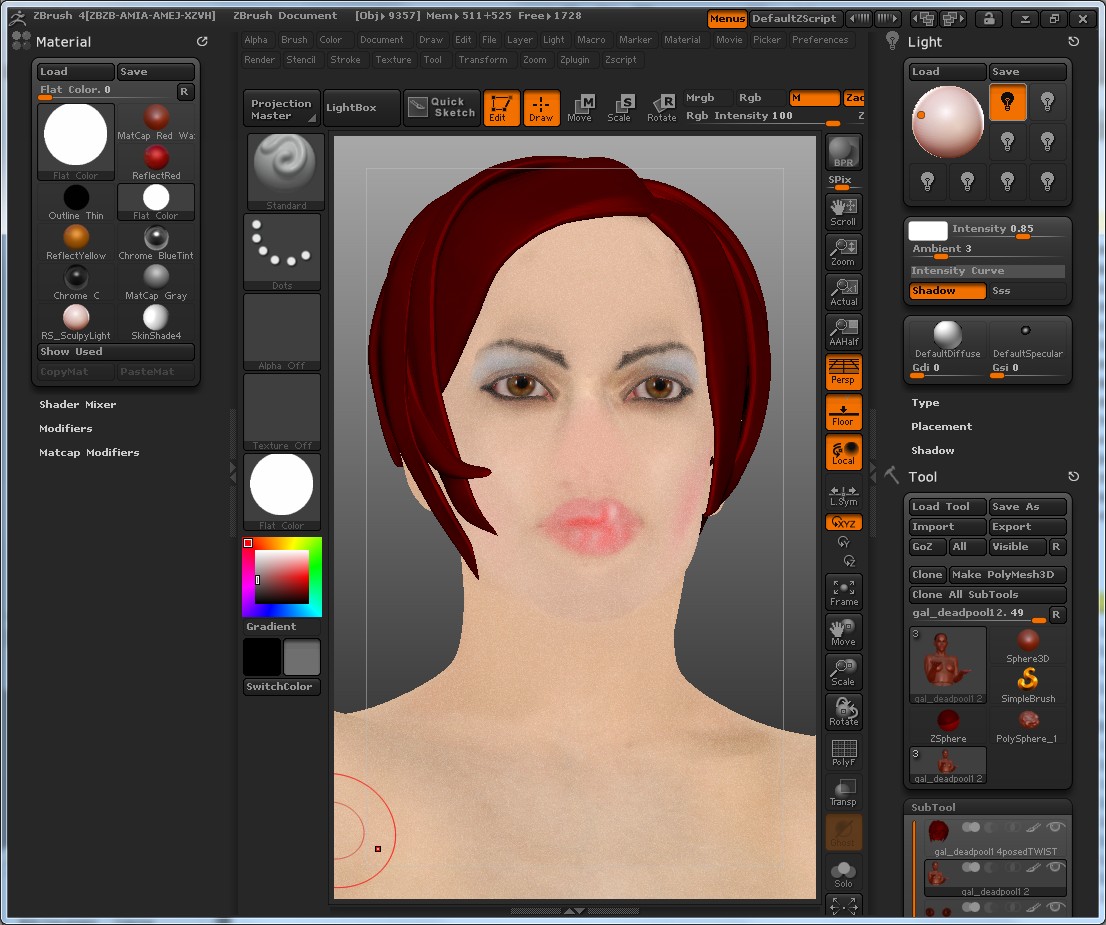Click the Clone All SubTools button
The width and height of the screenshot is (1106, 925).
click(987, 594)
